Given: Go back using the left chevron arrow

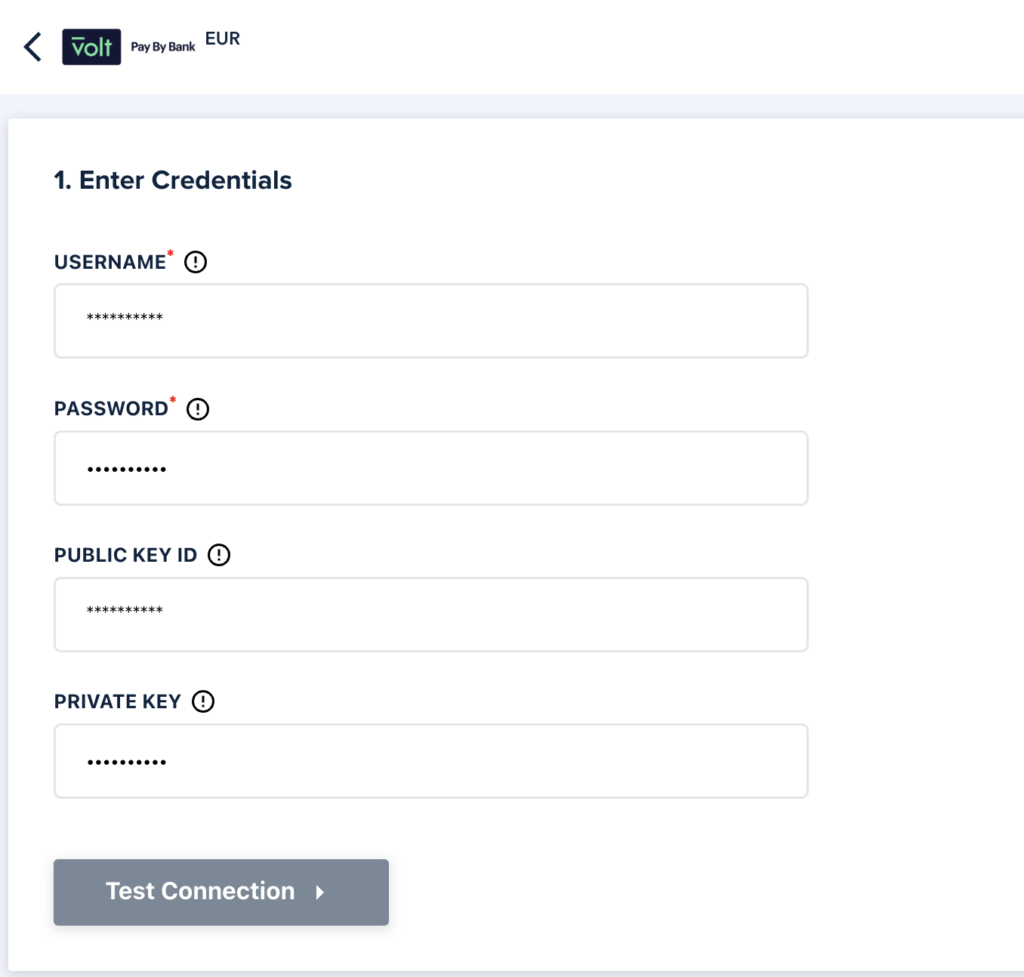Looking at the screenshot, I should tap(33, 47).
